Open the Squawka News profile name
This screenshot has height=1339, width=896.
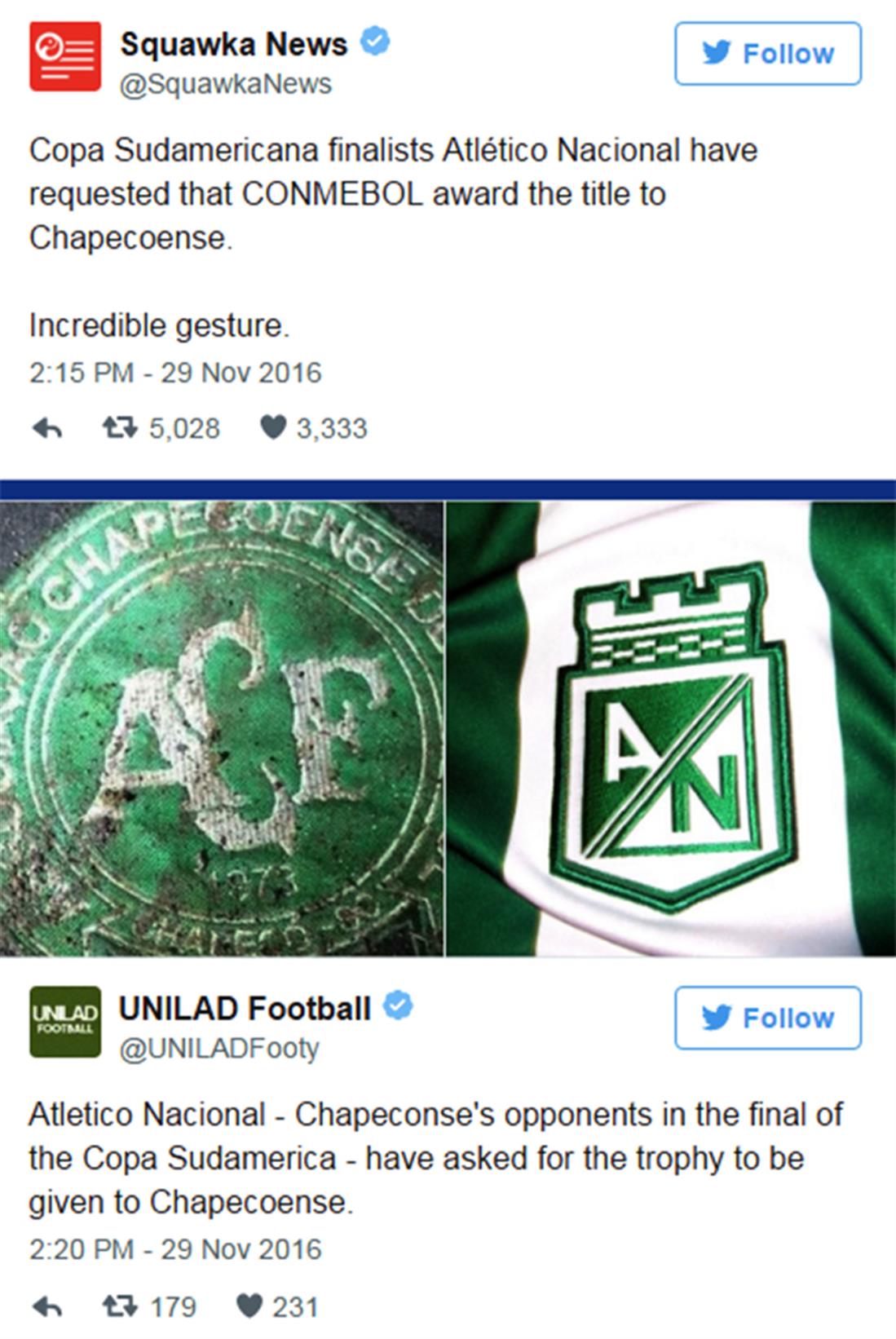[x=234, y=44]
